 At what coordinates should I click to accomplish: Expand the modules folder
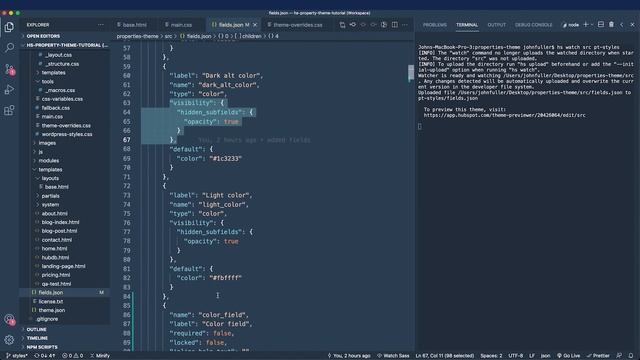[49, 160]
